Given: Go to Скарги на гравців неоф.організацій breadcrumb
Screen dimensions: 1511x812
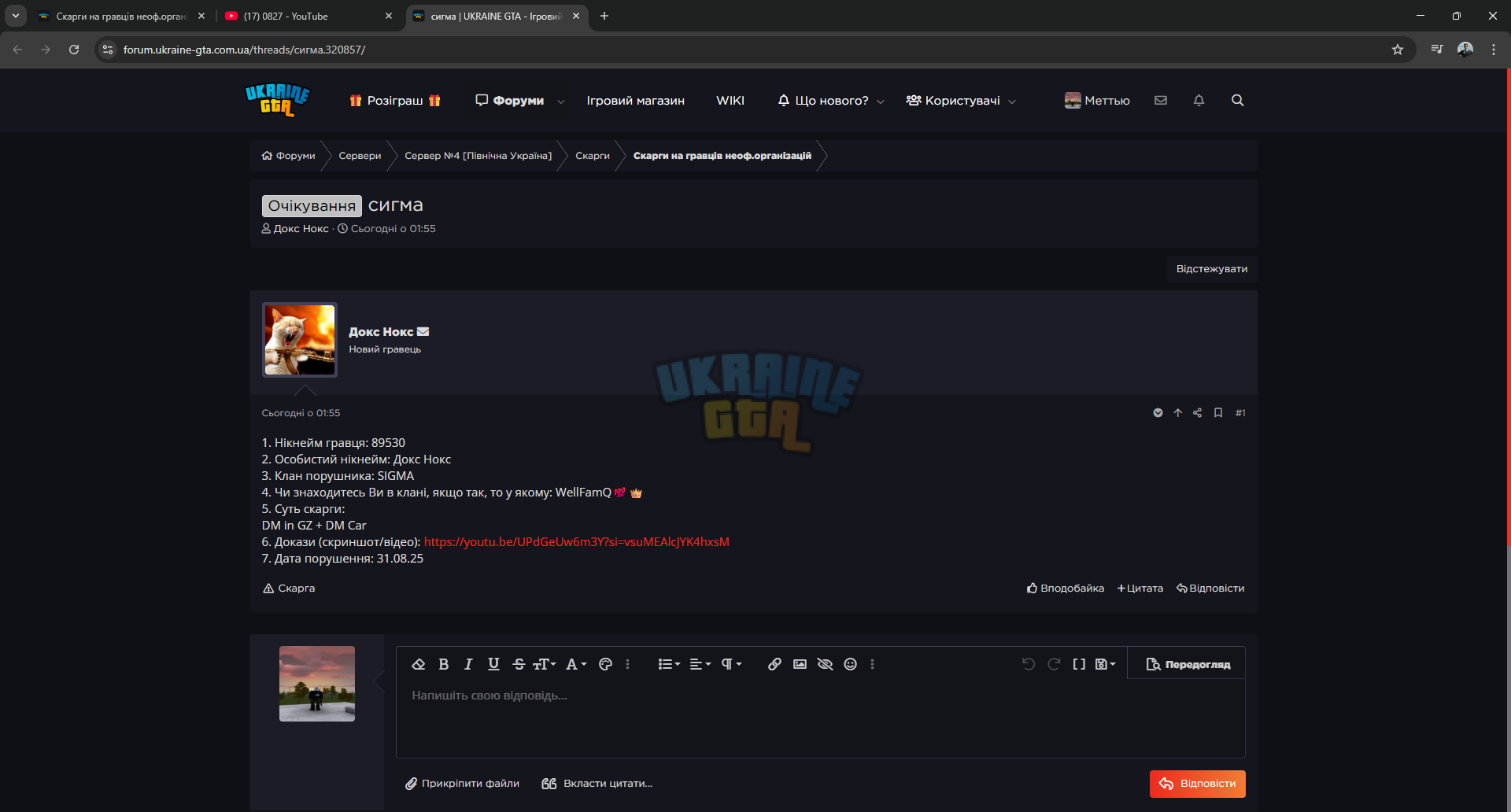Looking at the screenshot, I should (722, 156).
